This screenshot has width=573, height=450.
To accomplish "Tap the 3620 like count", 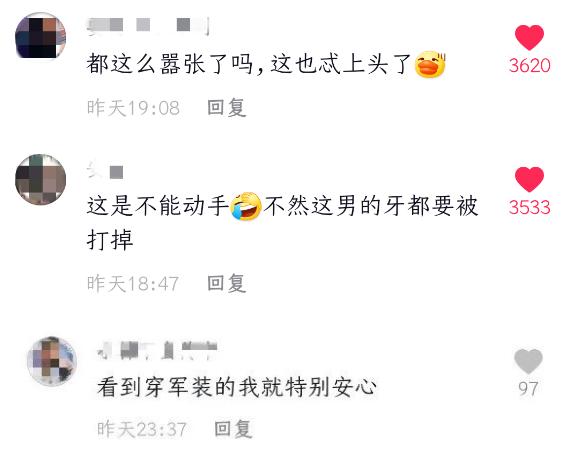I will (530, 65).
